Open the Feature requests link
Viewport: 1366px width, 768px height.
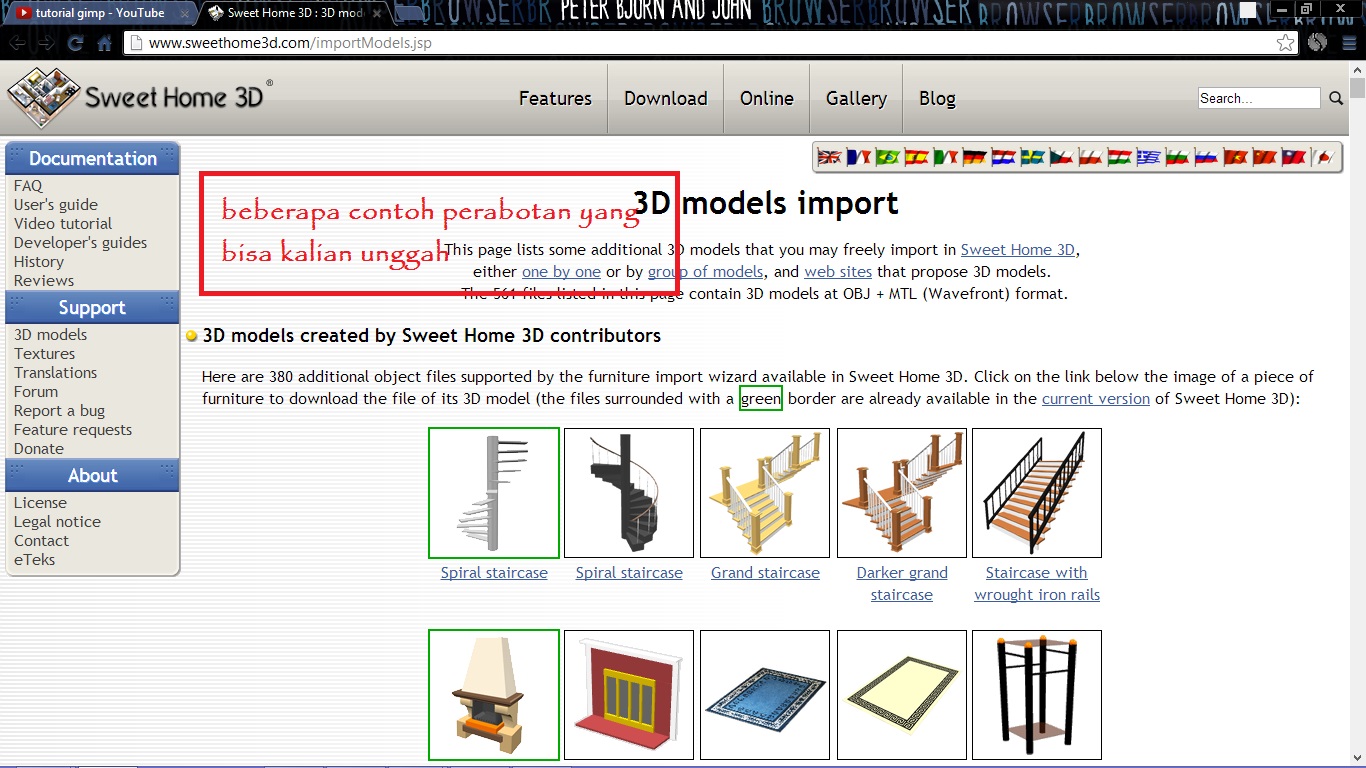pyautogui.click(x=73, y=429)
